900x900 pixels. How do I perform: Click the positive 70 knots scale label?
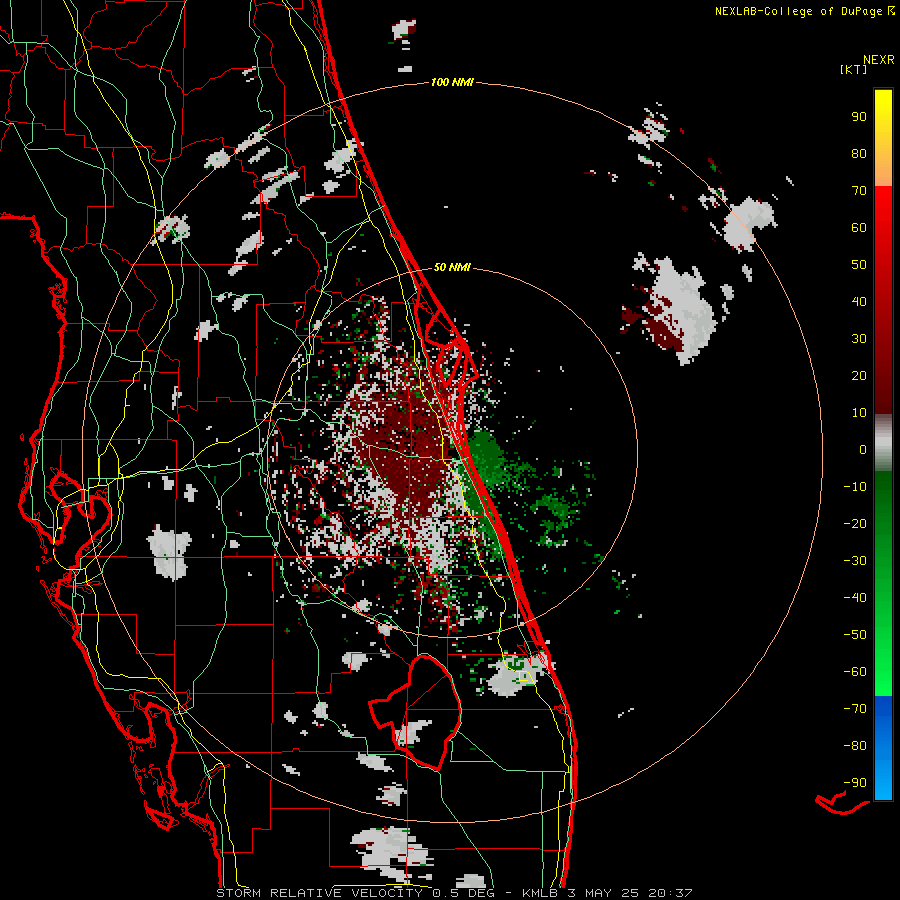click(x=859, y=191)
